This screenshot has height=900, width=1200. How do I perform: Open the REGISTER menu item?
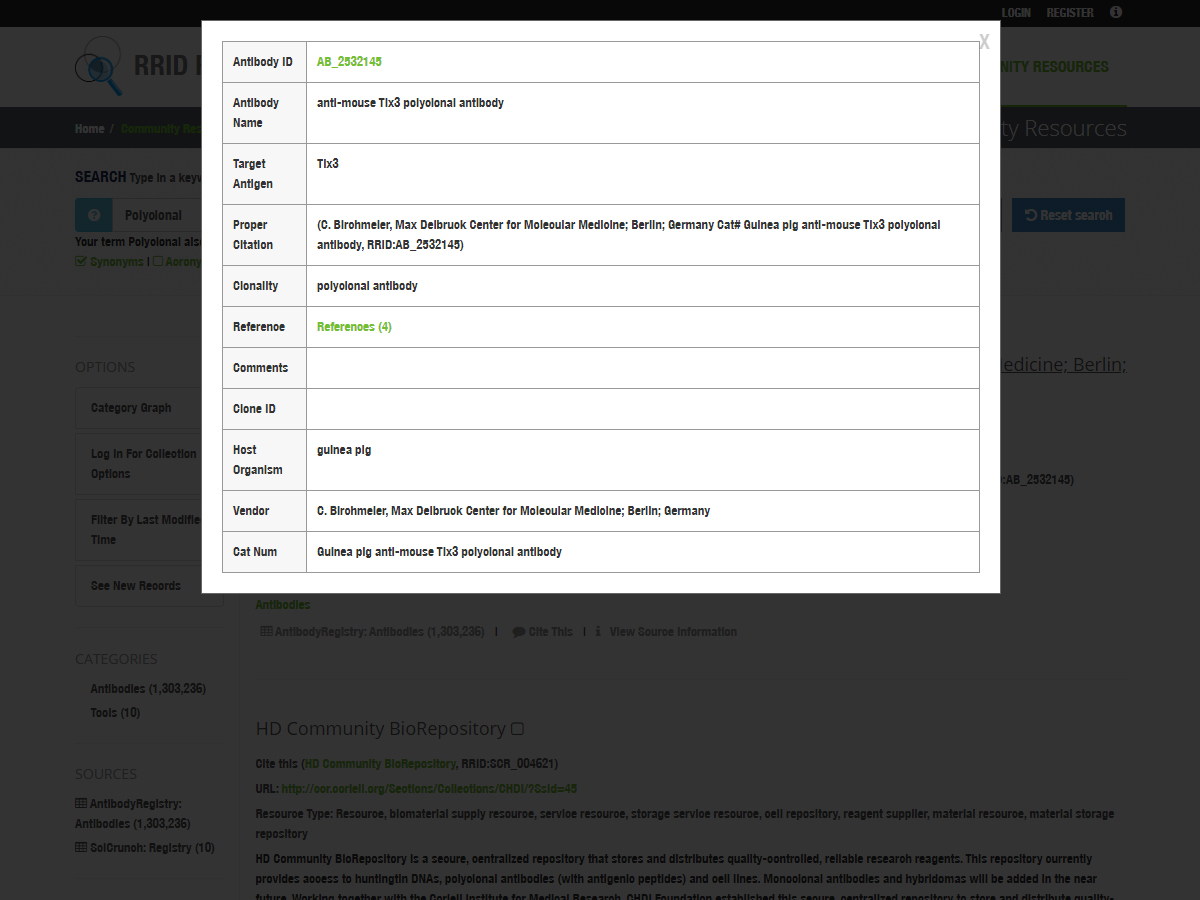coord(1070,13)
